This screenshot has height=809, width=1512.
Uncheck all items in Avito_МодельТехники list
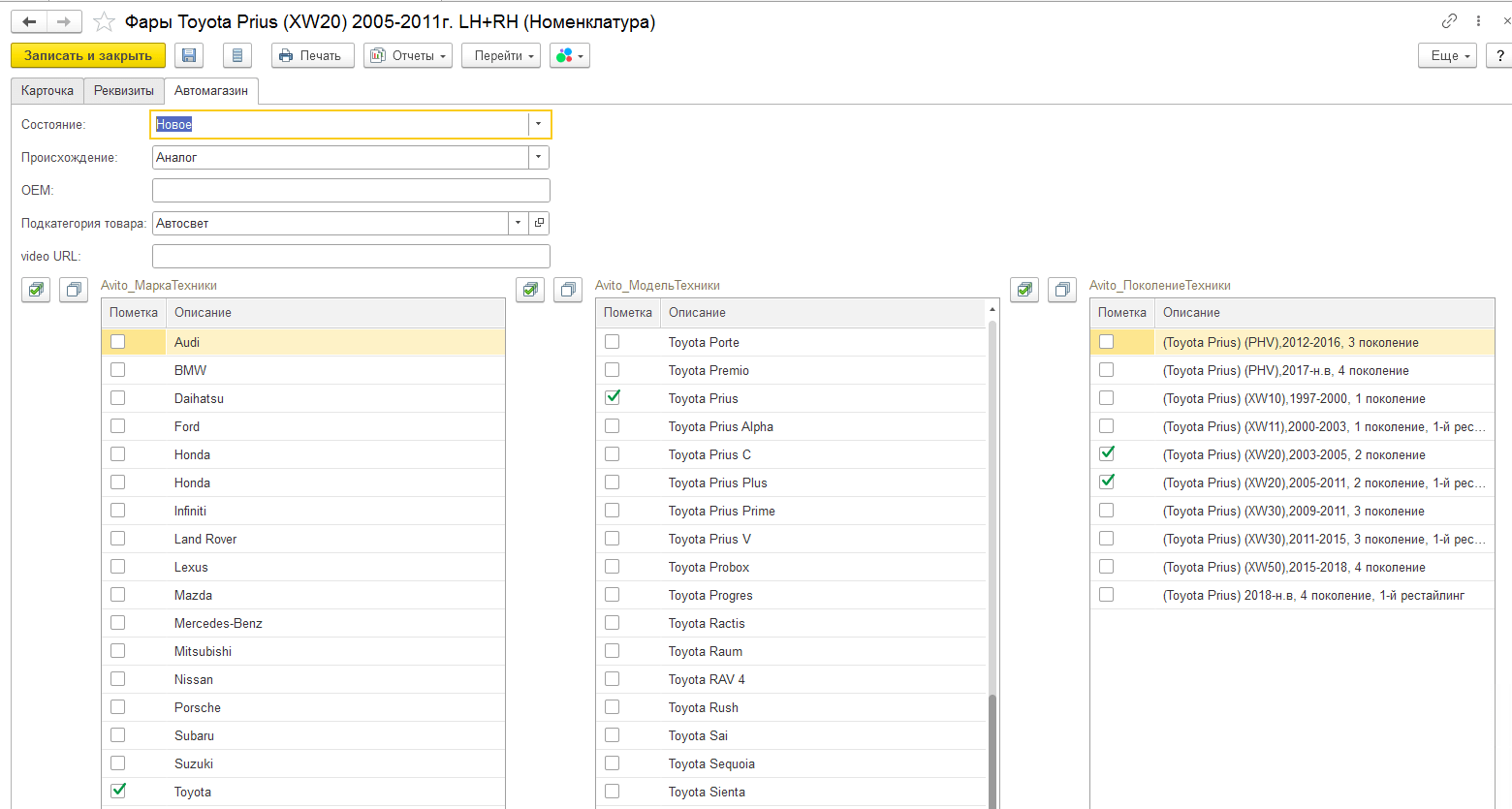tap(568, 290)
